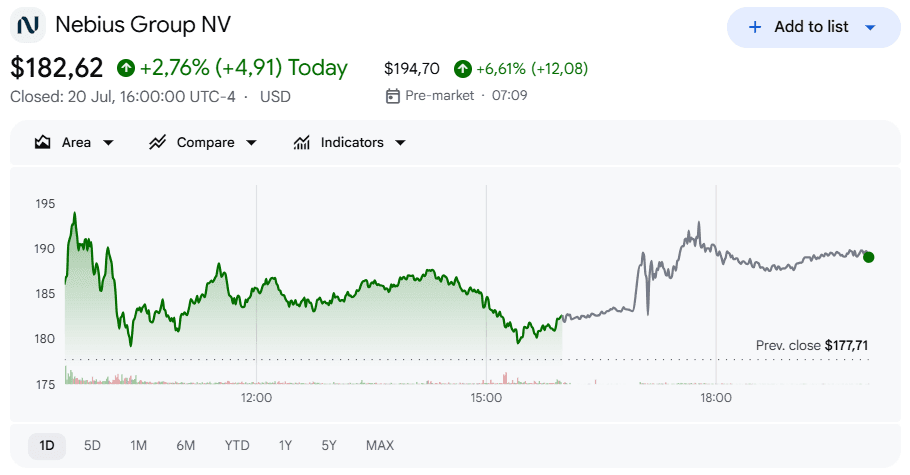The width and height of the screenshot is (910, 475).
Task: Click the +2,76% (+4,91) Today change
Action: coord(243,68)
